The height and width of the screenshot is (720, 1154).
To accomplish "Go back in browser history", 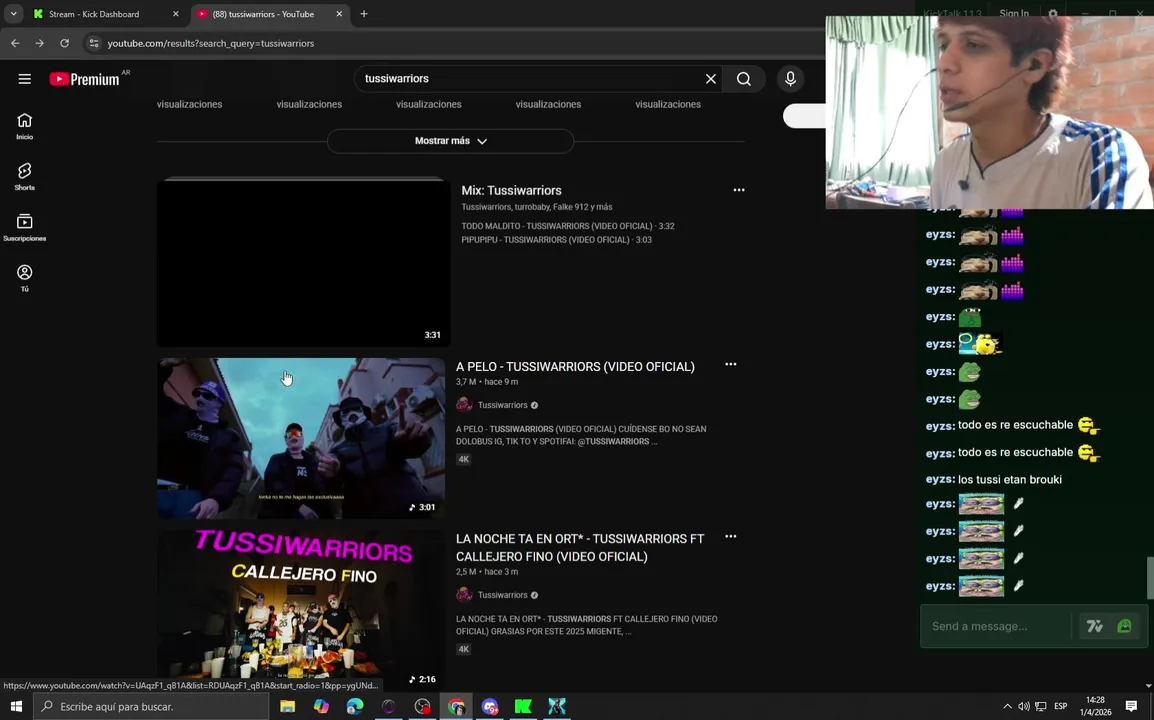I will click(x=15, y=43).
